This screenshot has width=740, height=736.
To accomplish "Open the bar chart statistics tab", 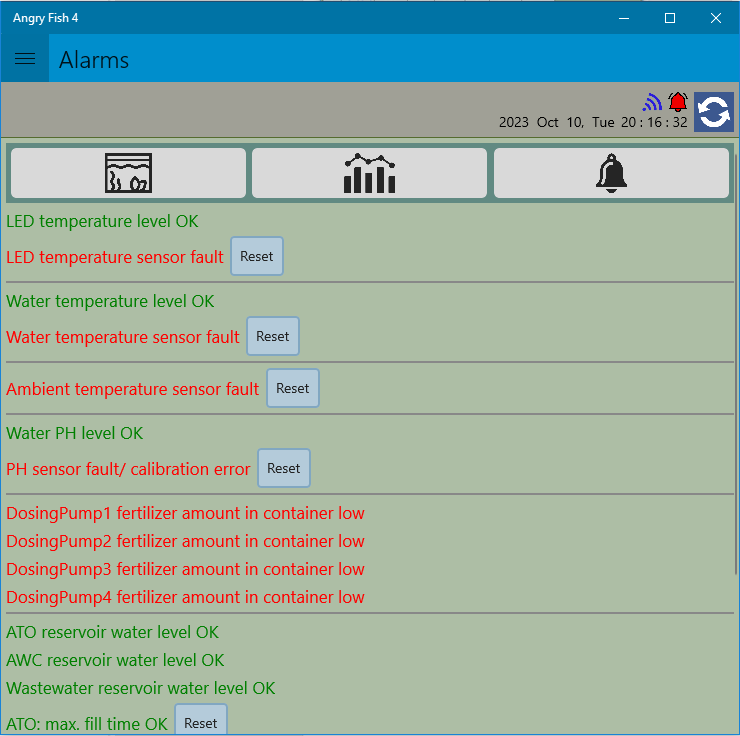I will click(x=370, y=173).
